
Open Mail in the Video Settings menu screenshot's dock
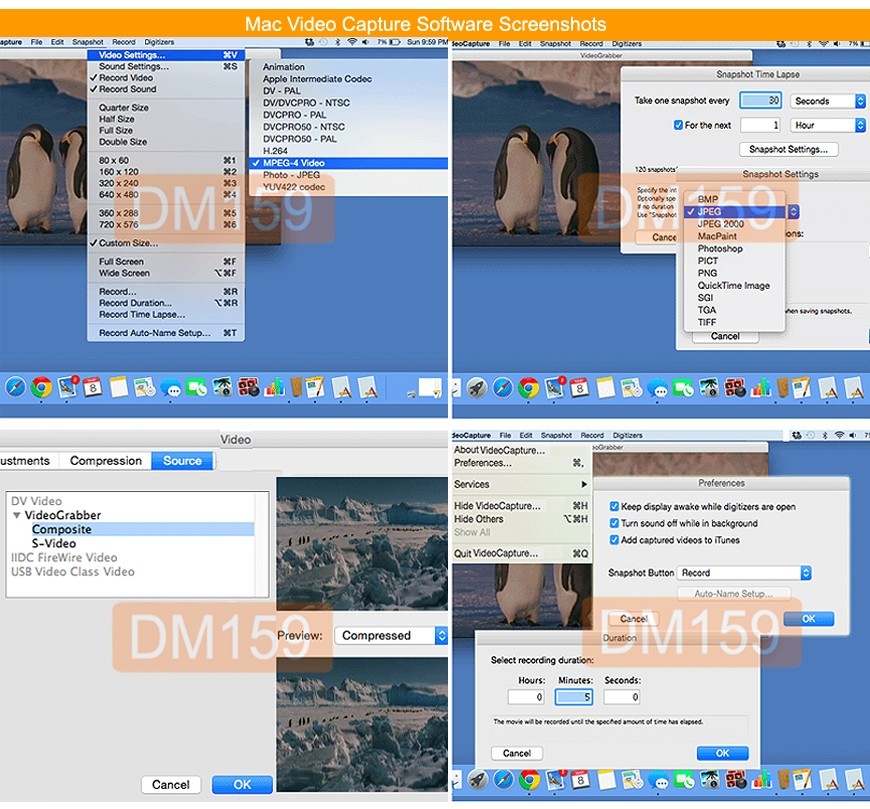67,387
